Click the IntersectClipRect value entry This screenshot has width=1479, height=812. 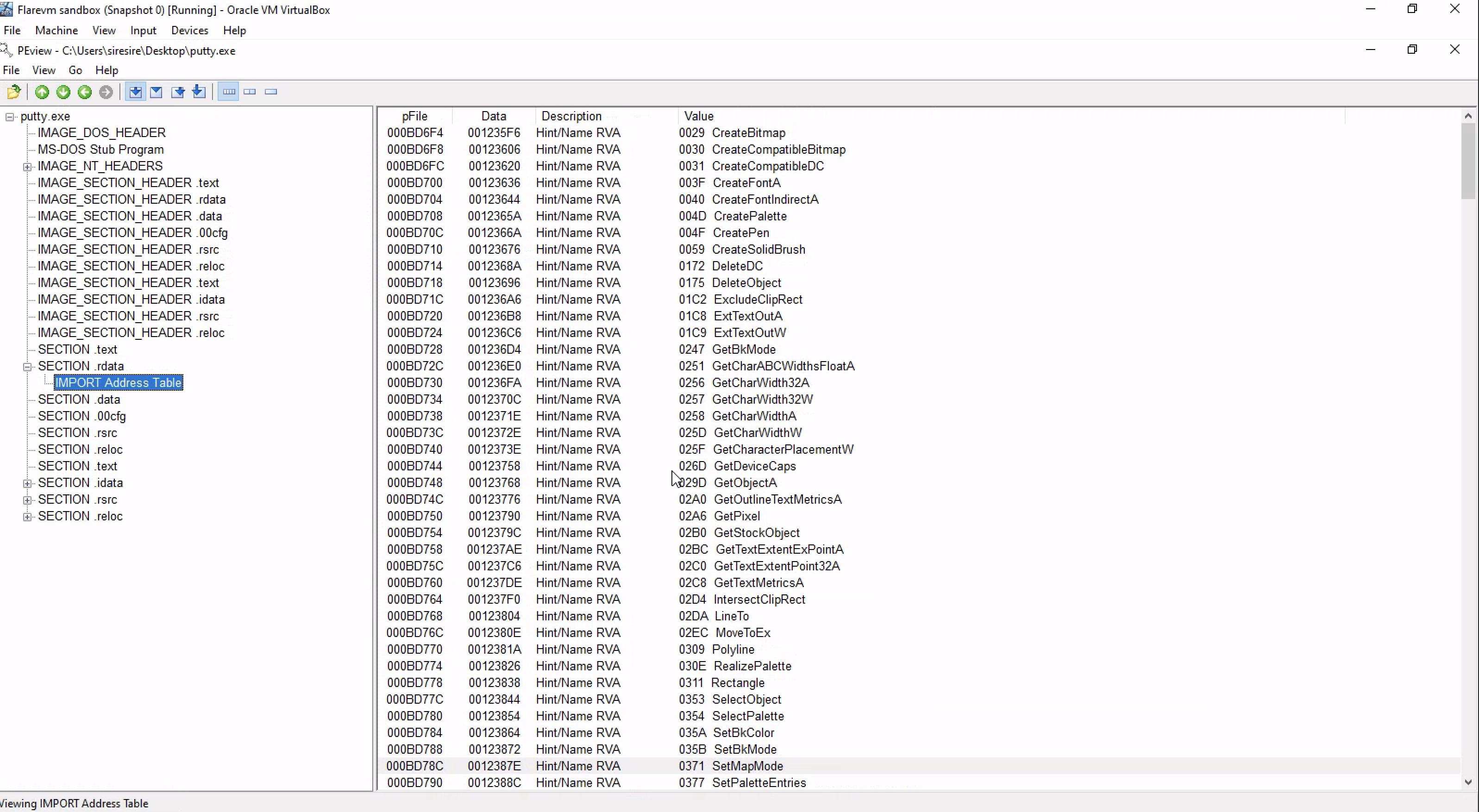742,599
